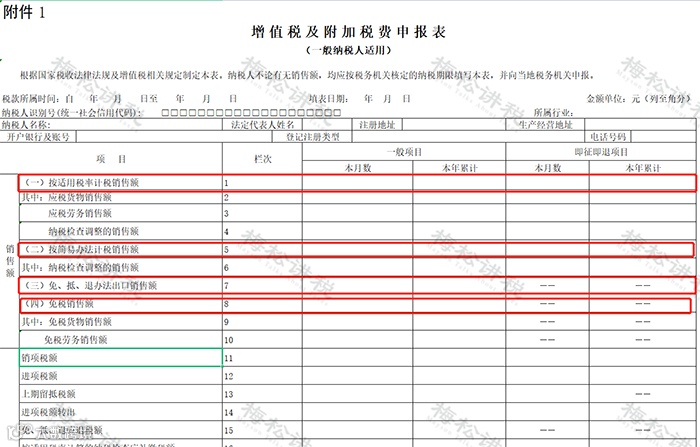700x447 pixels.
Task: Click the blank cell right of 生产经营地址
Action: pos(640,125)
